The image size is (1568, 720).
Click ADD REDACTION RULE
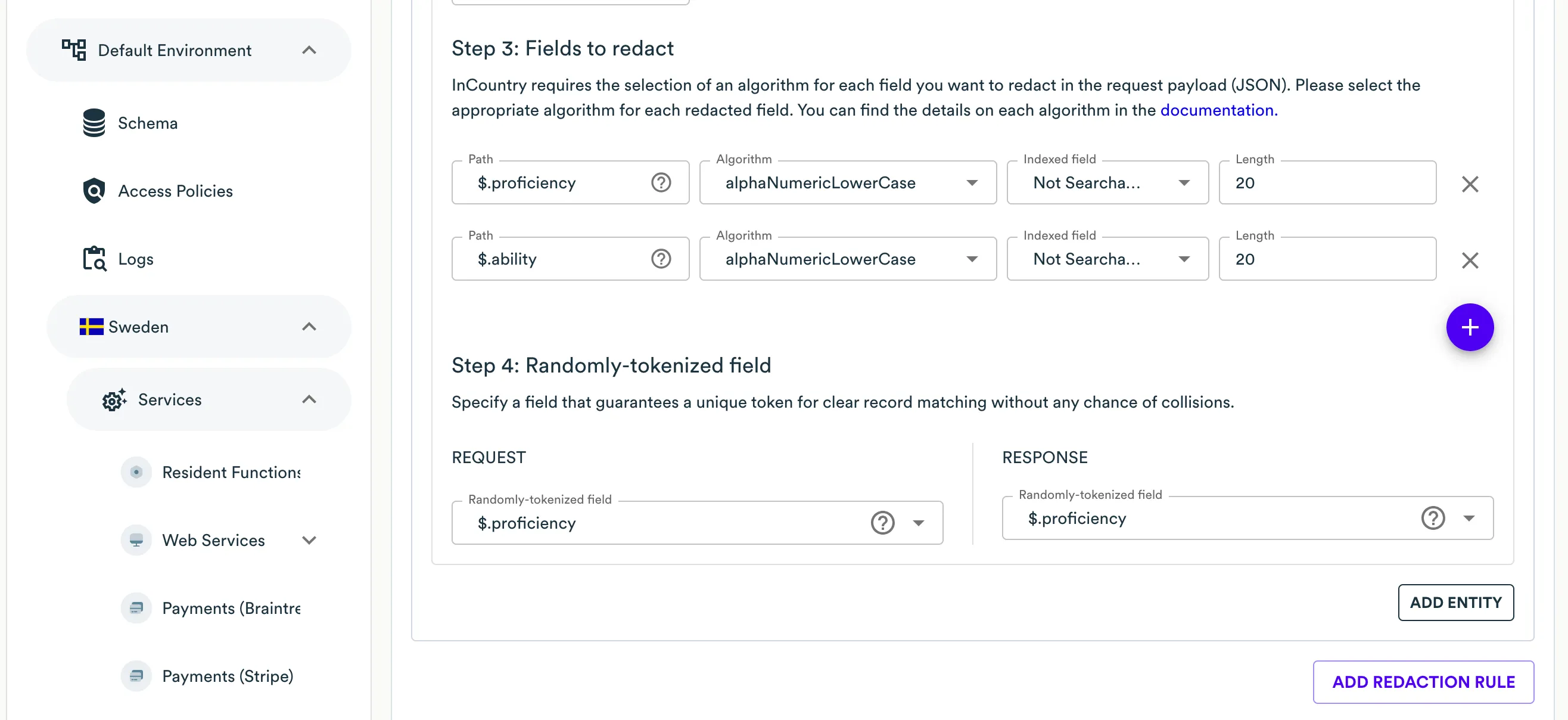pos(1423,682)
